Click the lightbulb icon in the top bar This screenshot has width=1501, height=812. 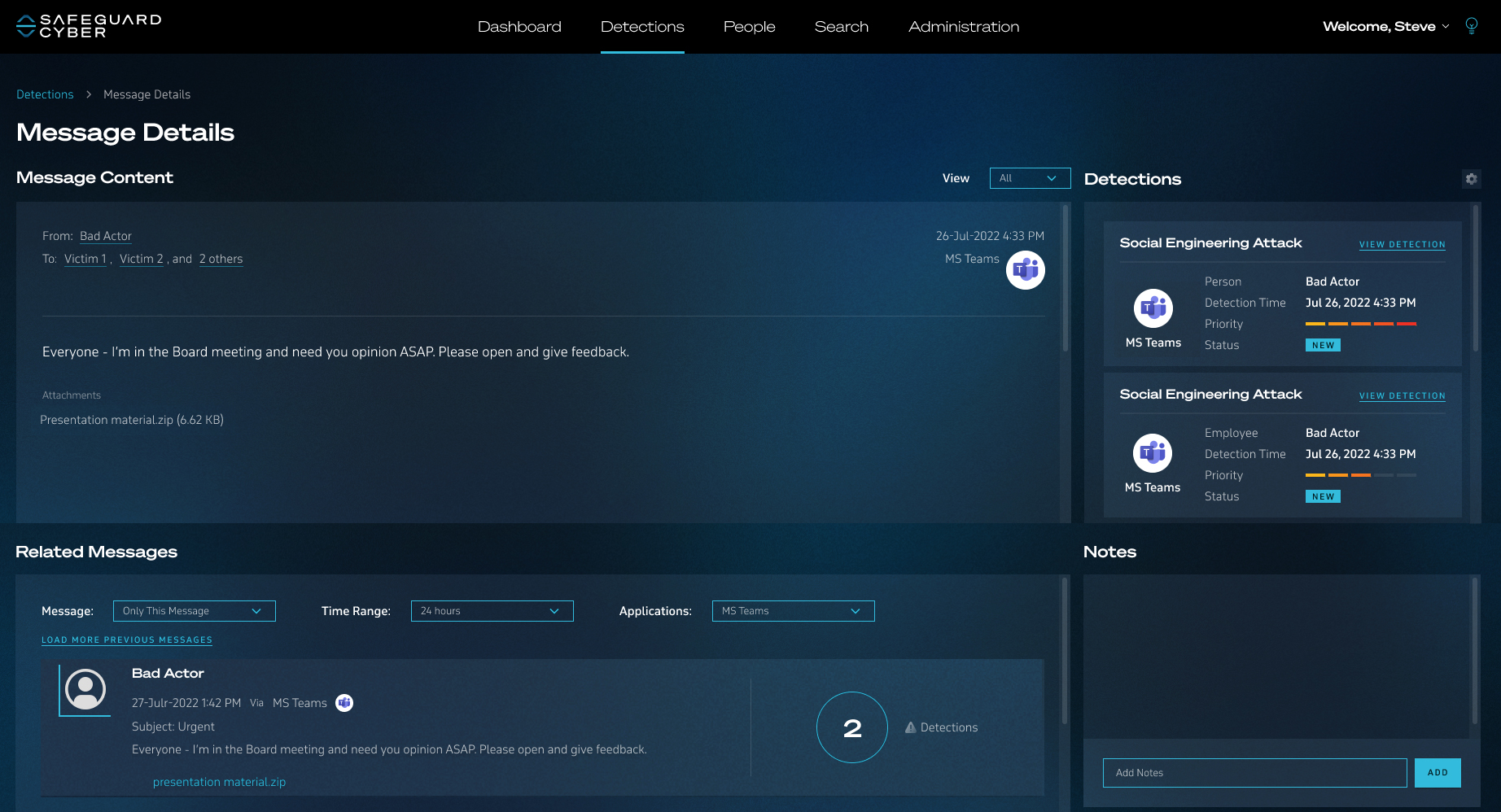point(1472,25)
